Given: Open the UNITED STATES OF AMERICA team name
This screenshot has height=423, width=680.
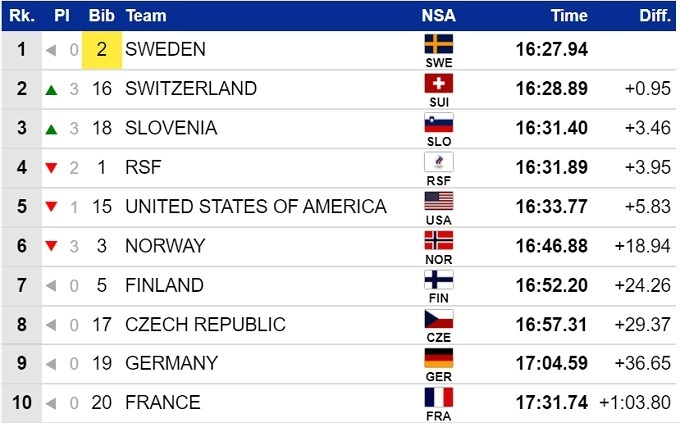Looking at the screenshot, I should point(255,207).
